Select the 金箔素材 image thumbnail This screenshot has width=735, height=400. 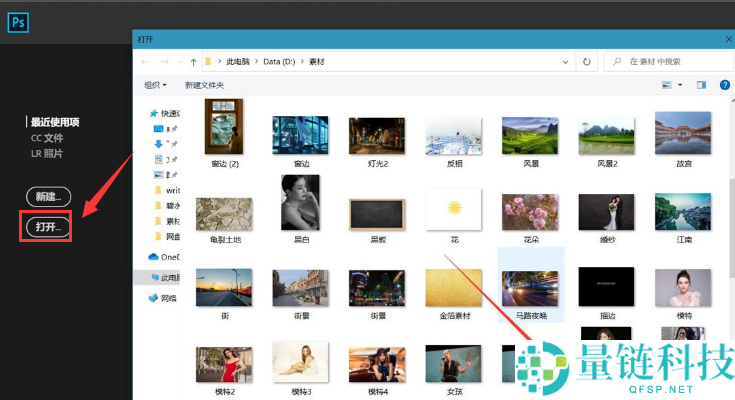(453, 287)
